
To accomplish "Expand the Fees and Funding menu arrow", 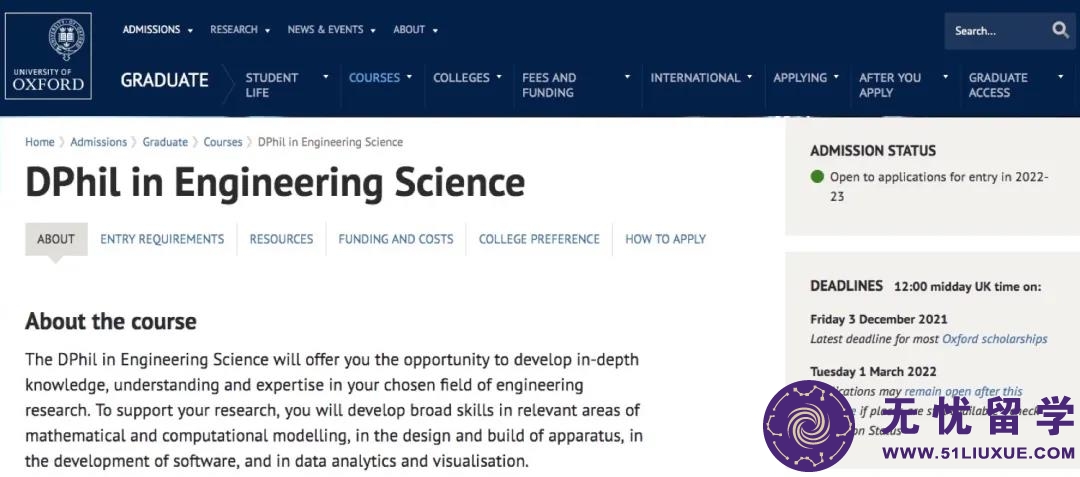I will pyautogui.click(x=627, y=77).
